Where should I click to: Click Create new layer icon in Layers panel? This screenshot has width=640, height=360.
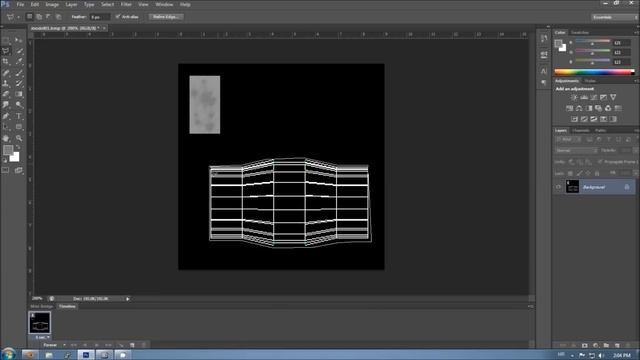coord(617,345)
